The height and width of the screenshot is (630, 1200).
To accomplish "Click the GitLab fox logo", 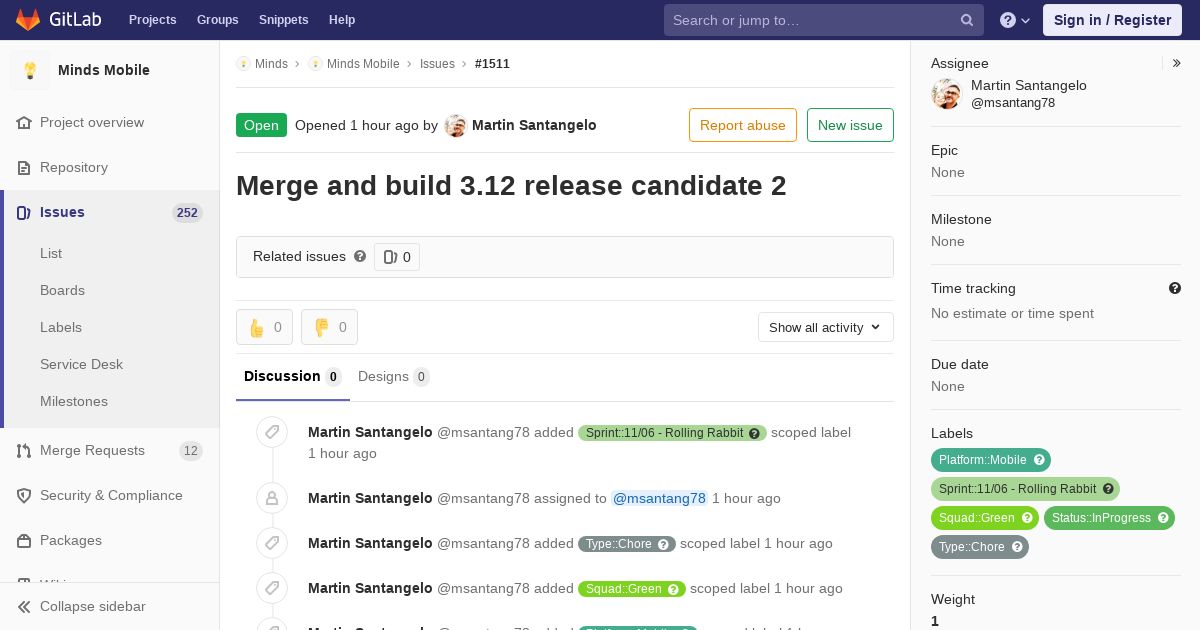I will [x=28, y=20].
